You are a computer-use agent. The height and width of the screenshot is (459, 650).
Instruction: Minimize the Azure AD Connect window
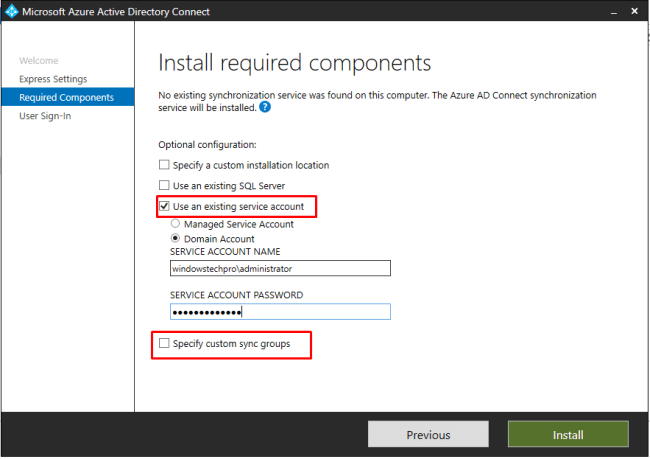(x=614, y=12)
